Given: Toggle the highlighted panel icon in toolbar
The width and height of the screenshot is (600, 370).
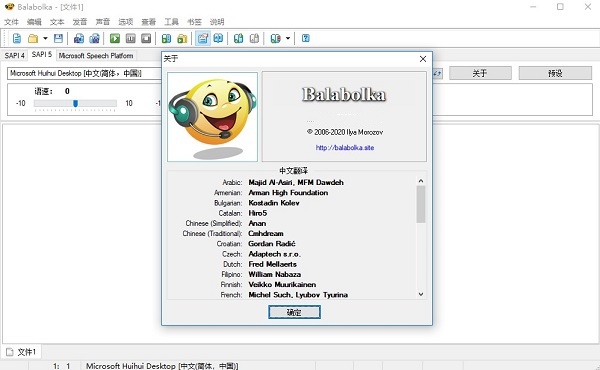Looking at the screenshot, I should pyautogui.click(x=203, y=38).
